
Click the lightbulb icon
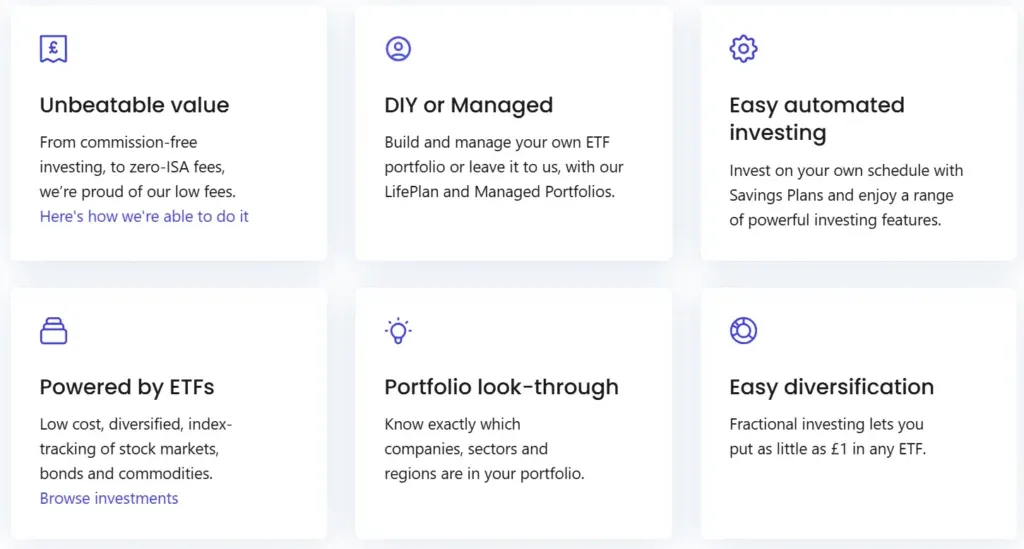[x=398, y=331]
